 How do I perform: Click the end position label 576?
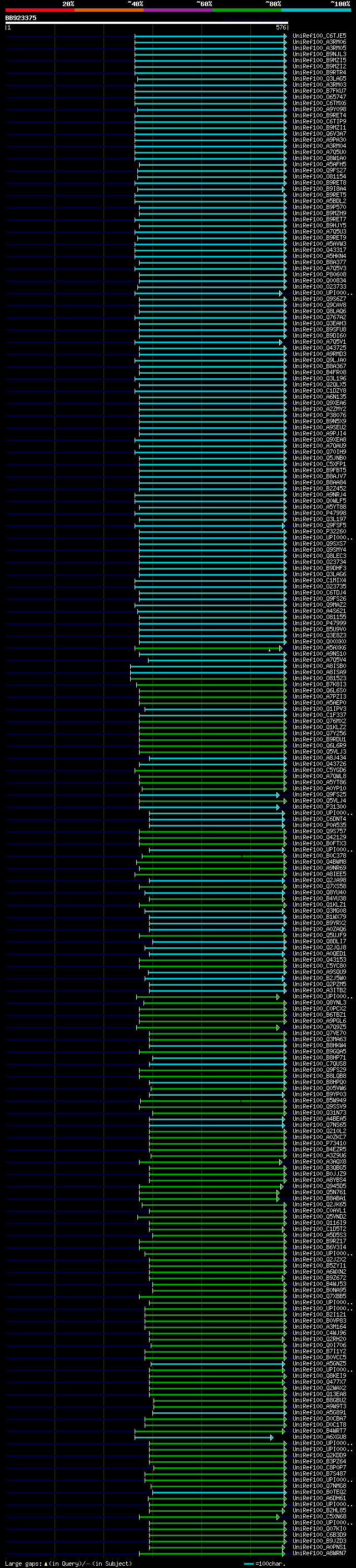pos(280,27)
